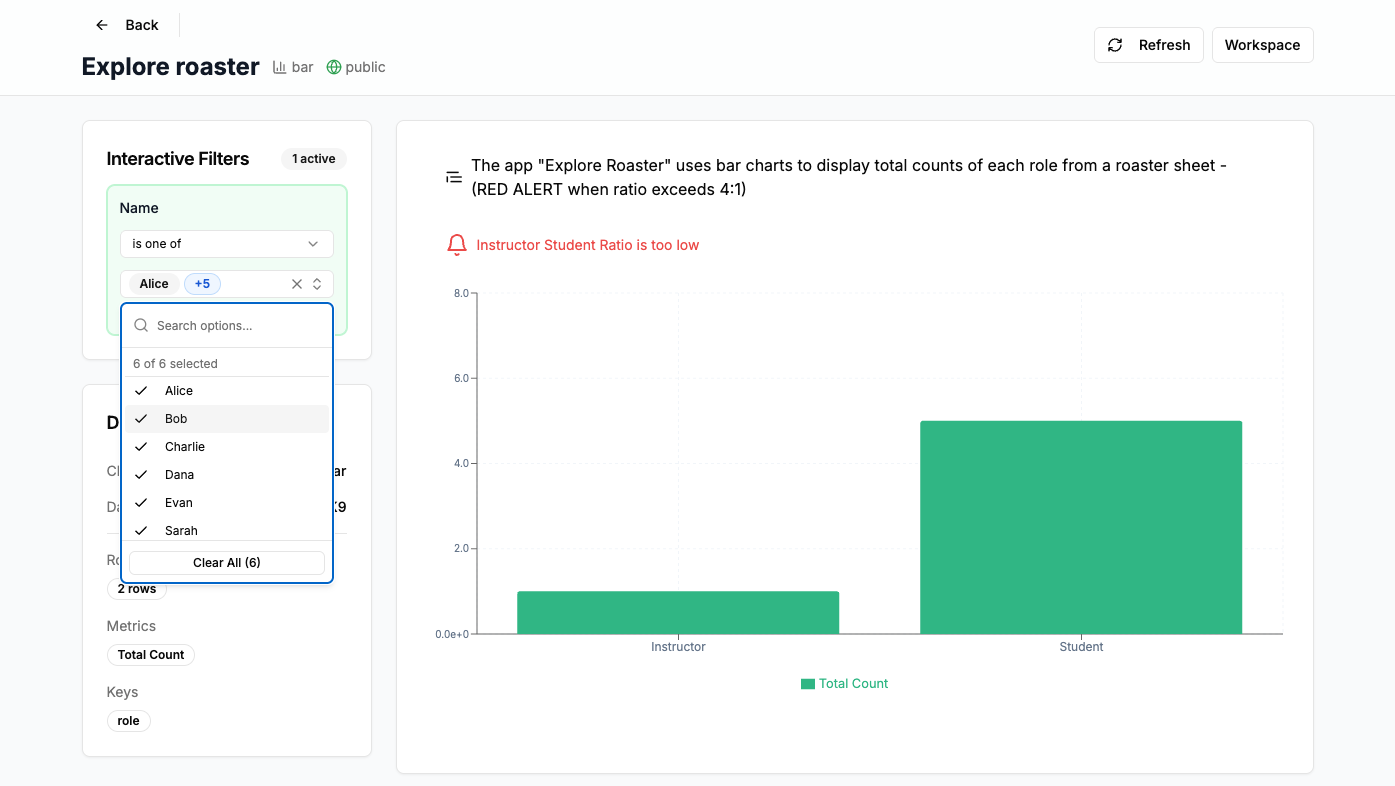Click the Total Count legend color swatch
The height and width of the screenshot is (786, 1395).
coord(808,684)
